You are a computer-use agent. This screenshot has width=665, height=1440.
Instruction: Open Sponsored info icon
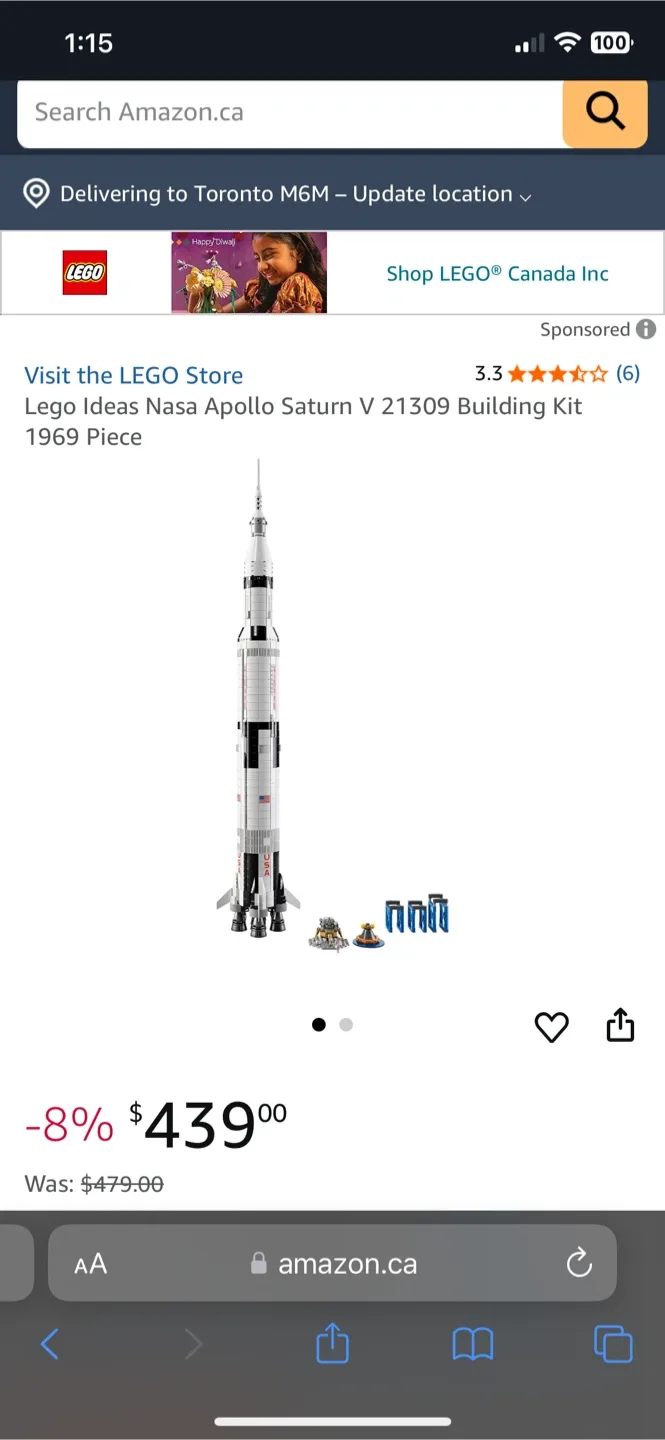(646, 329)
